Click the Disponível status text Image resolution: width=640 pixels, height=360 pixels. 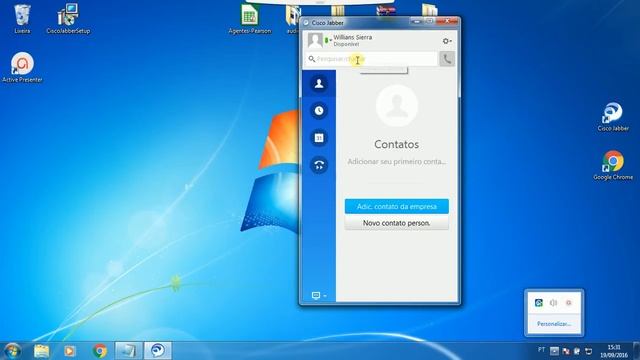346,44
